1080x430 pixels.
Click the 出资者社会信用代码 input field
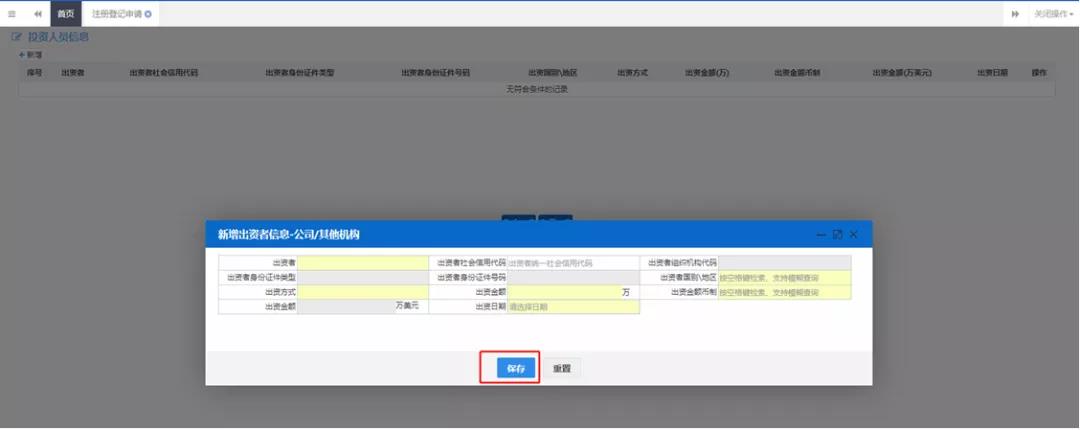(x=572, y=263)
